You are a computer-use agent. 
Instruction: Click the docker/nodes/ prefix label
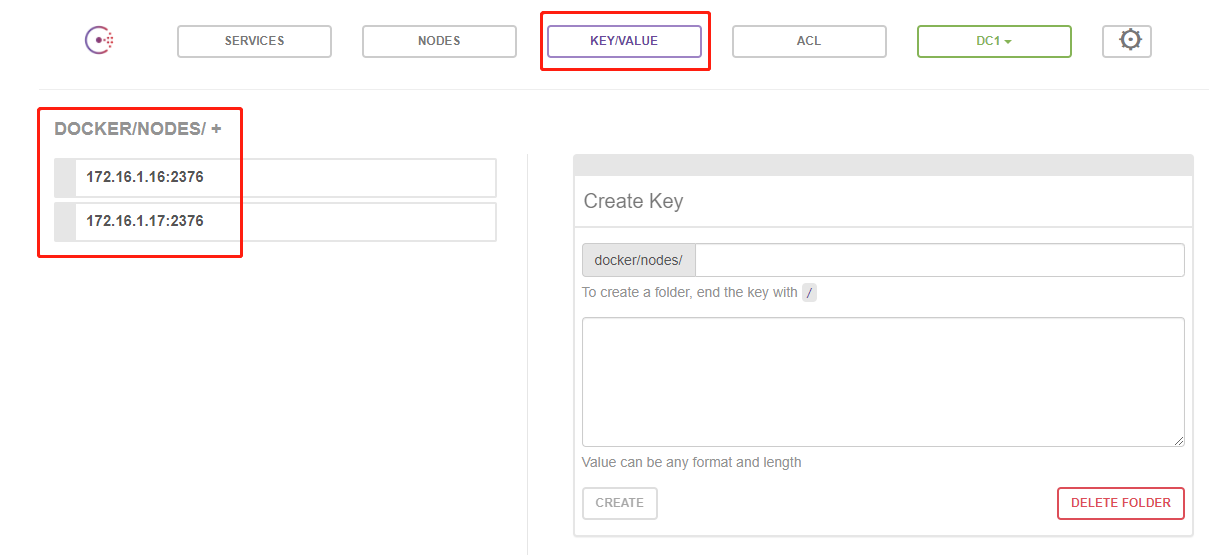pos(638,260)
